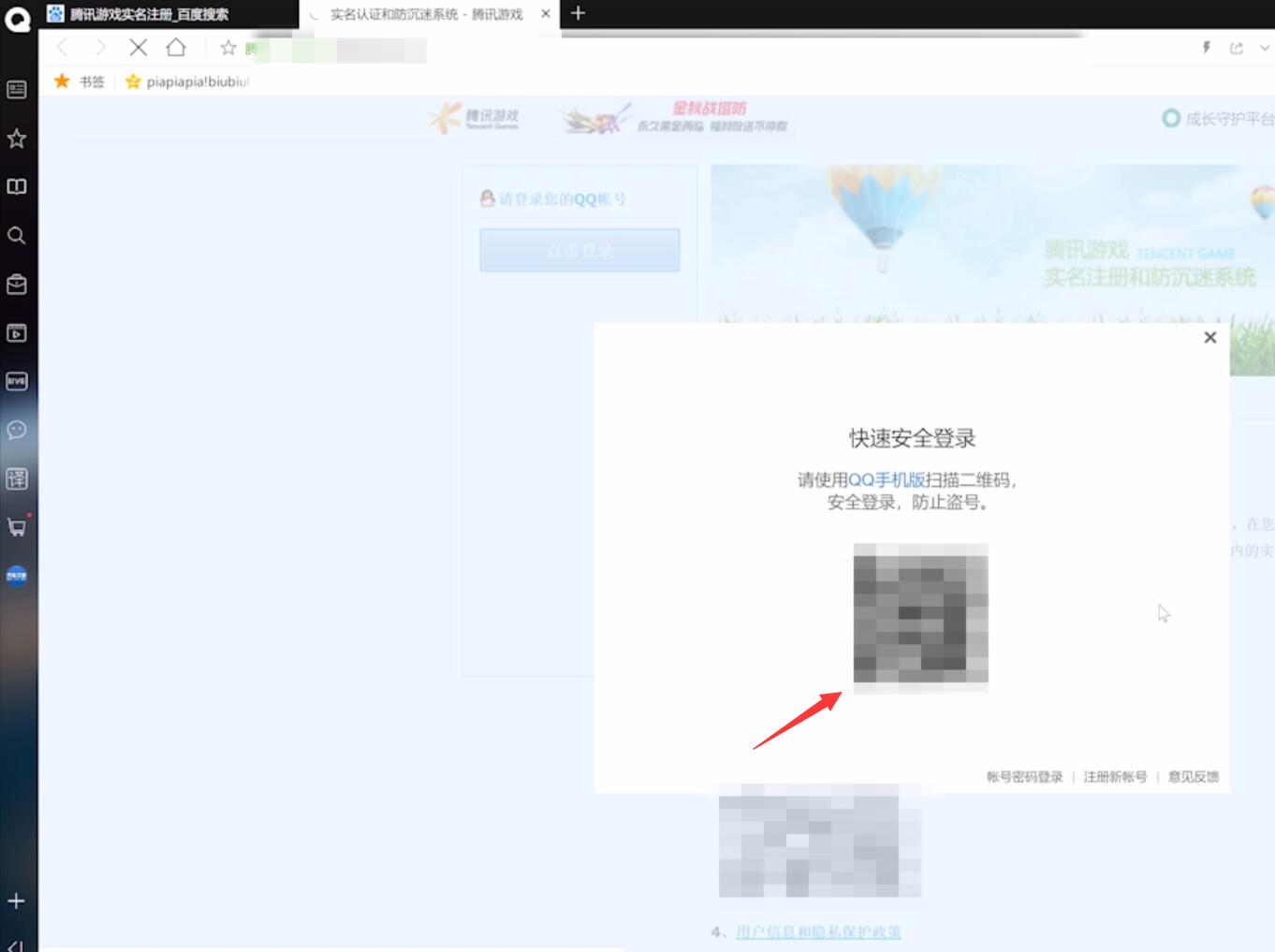This screenshot has width=1275, height=952.
Task: Open the chat bubble sidebar icon
Action: [x=17, y=430]
